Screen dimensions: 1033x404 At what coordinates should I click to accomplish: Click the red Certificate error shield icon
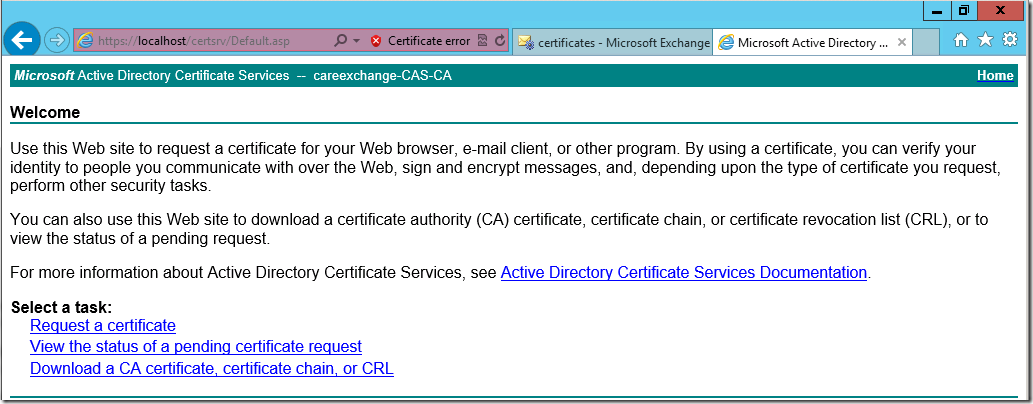376,41
